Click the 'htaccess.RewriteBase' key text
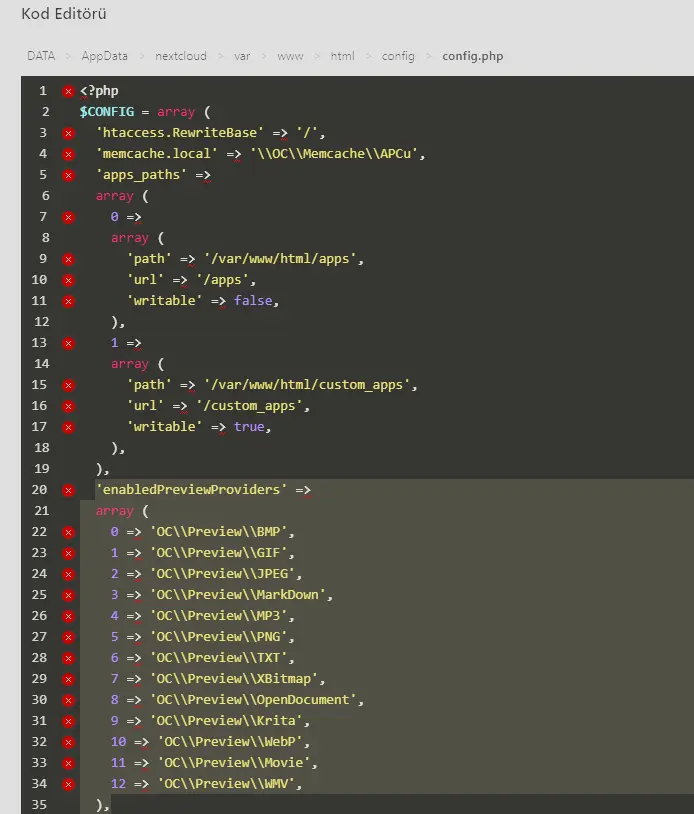694x814 pixels. tap(180, 133)
